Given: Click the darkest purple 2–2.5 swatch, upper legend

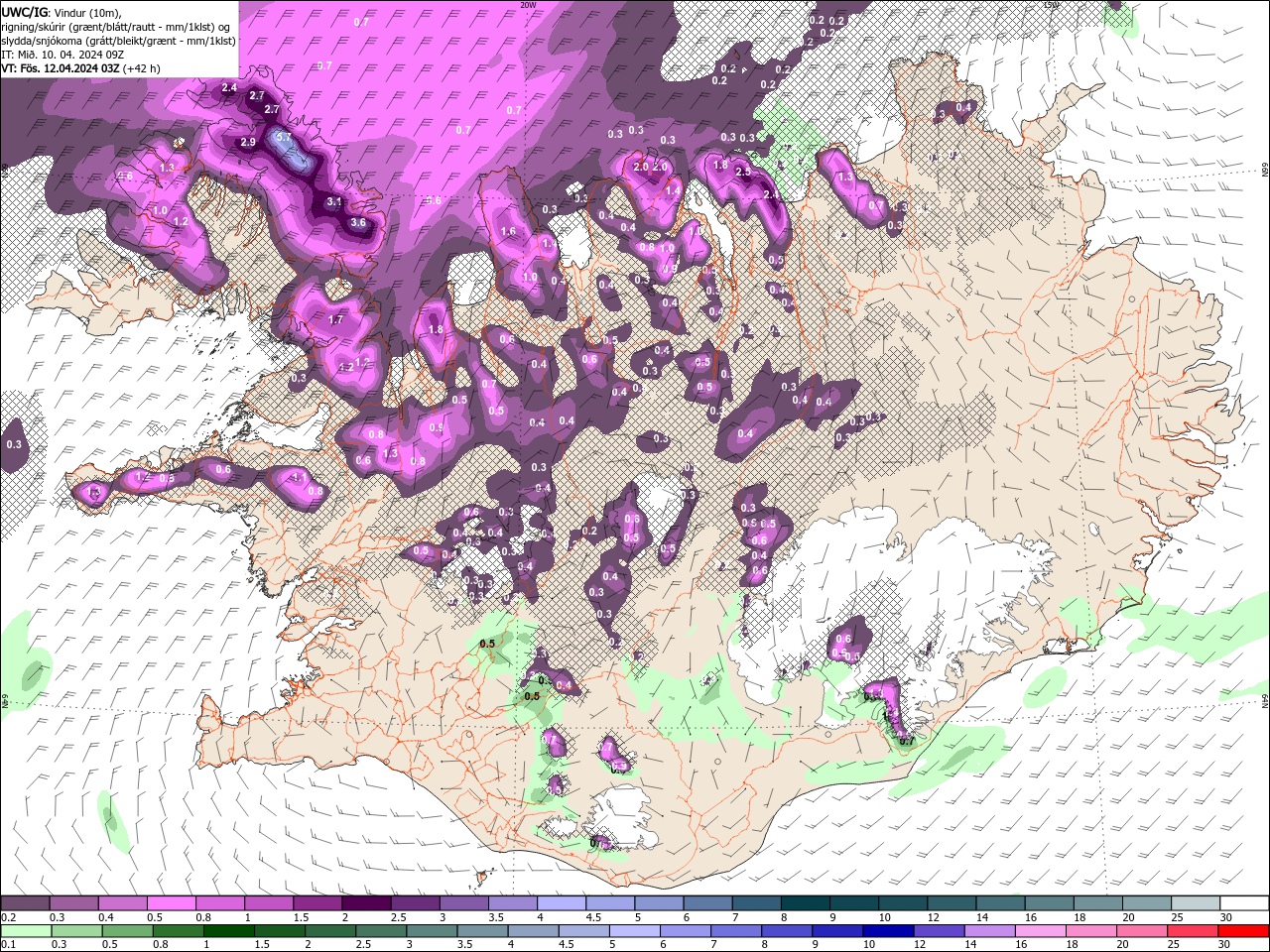Looking at the screenshot, I should (x=366, y=903).
